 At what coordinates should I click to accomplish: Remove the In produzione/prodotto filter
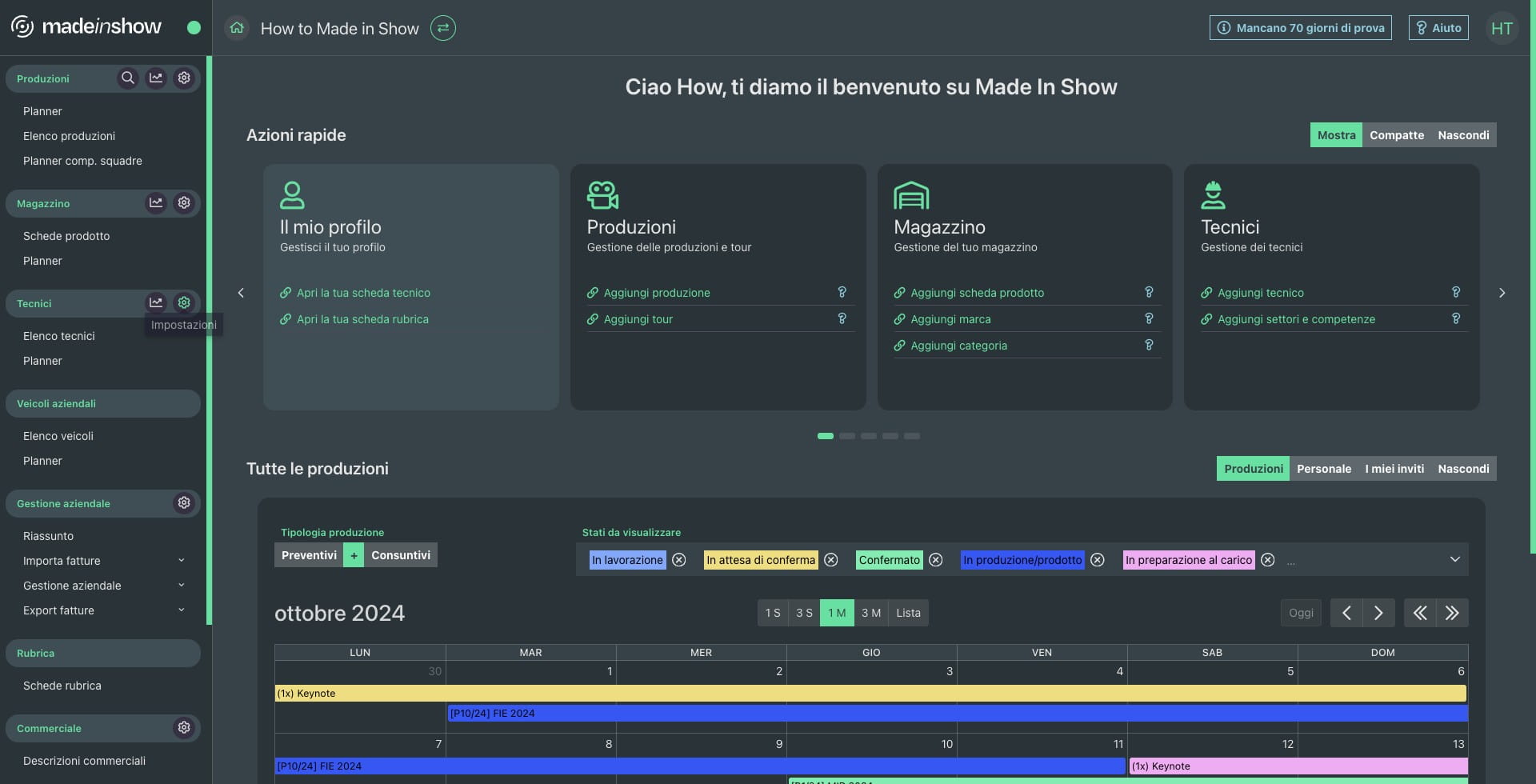[1098, 560]
